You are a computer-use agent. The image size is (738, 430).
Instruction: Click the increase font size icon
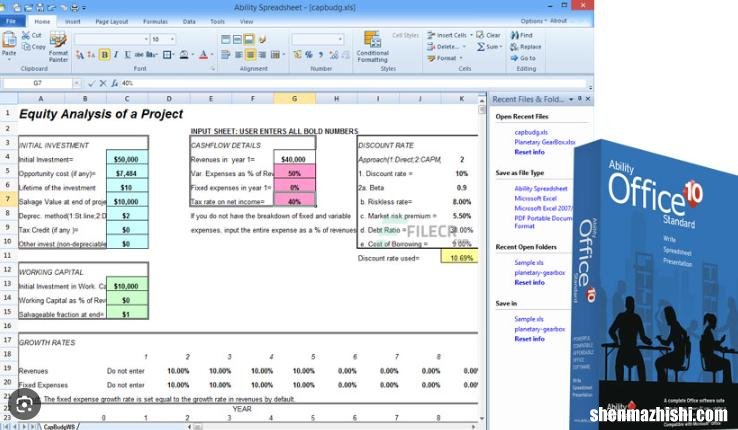pos(80,55)
